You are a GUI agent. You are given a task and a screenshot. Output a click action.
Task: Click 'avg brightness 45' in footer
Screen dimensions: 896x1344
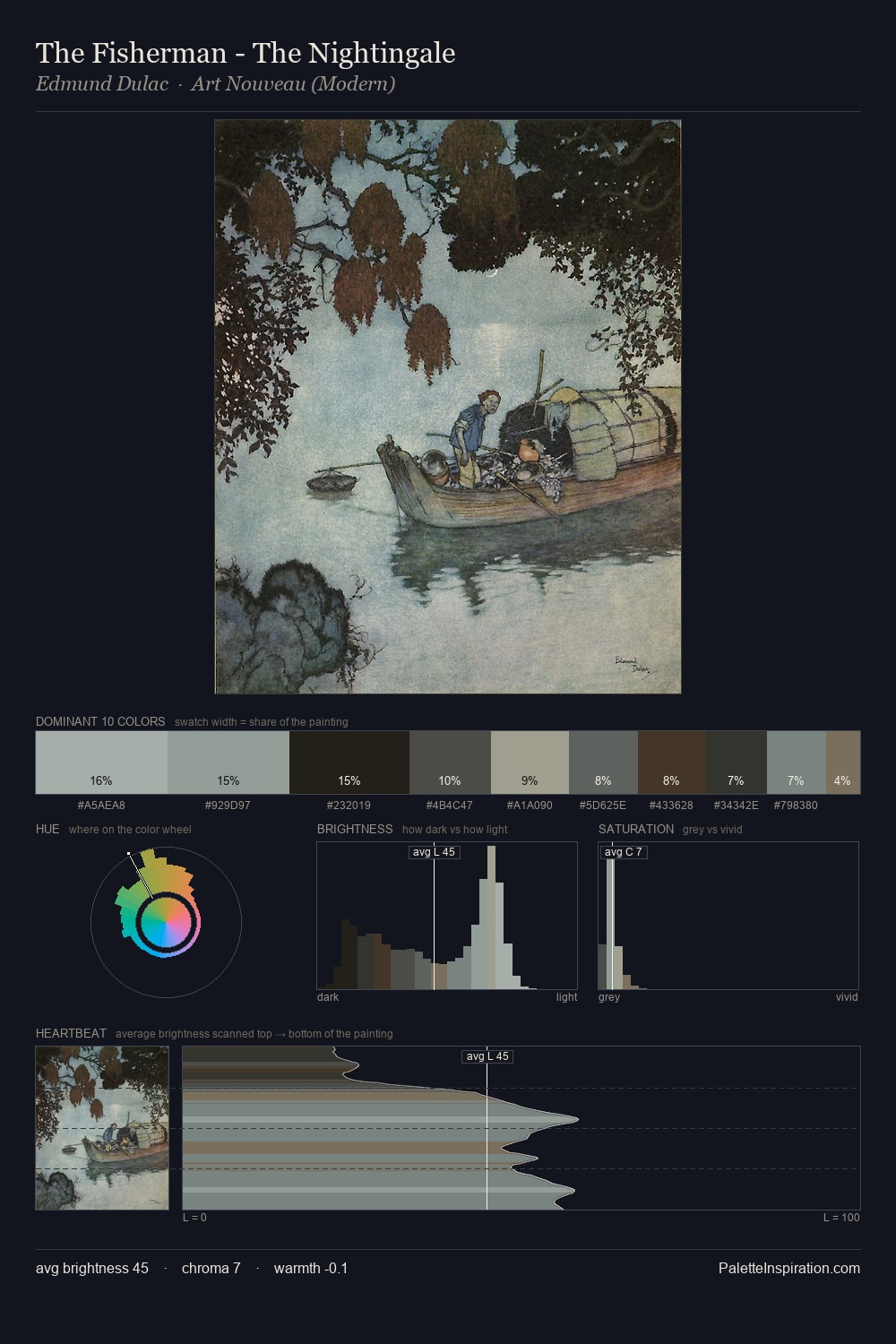click(92, 1269)
